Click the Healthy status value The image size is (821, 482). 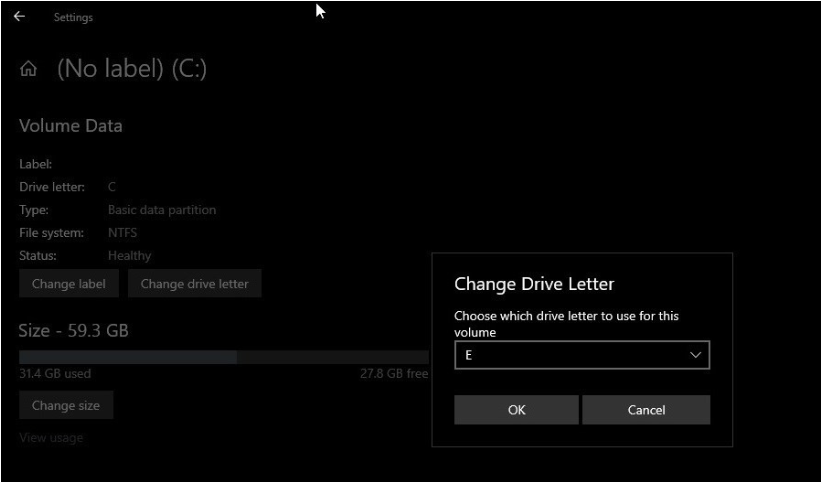point(129,256)
